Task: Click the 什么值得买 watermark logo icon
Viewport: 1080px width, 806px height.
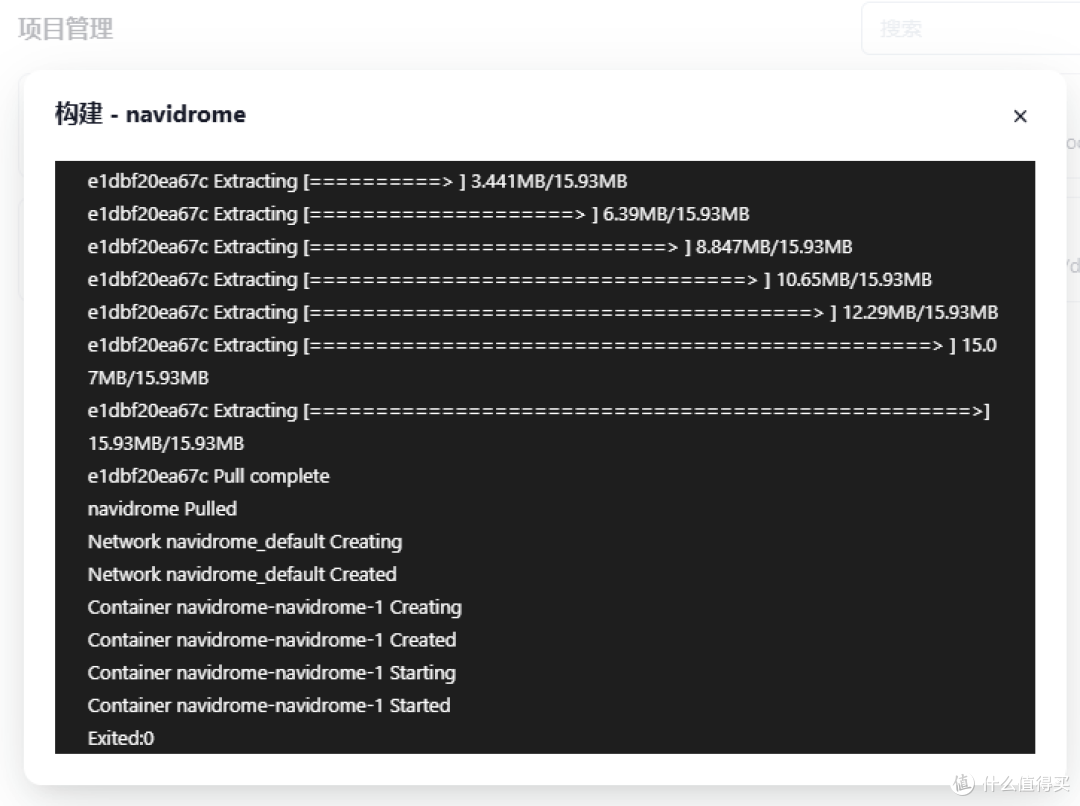Action: (x=962, y=783)
